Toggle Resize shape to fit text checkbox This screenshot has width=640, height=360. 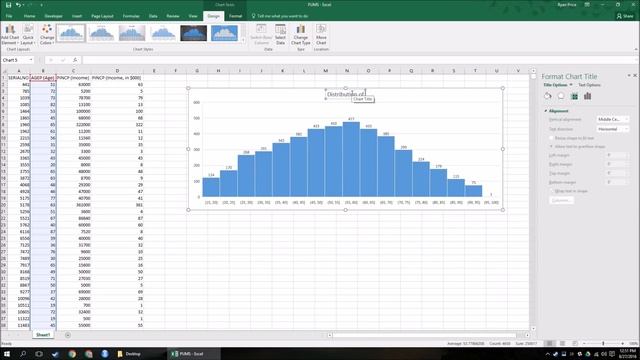pos(551,138)
